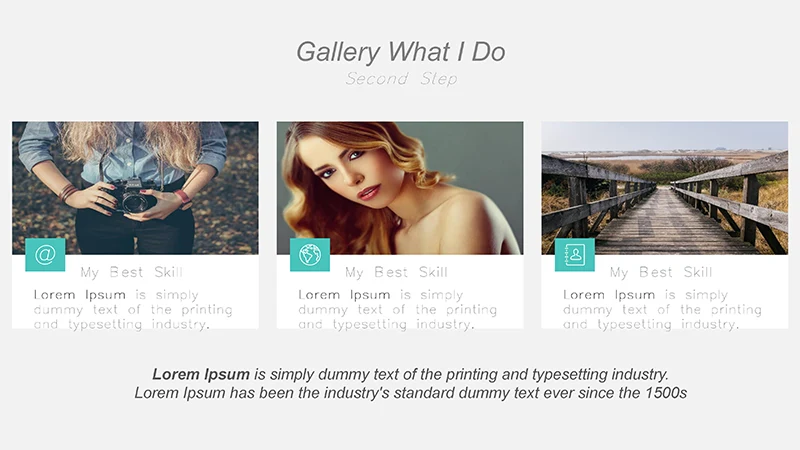Click the "Gallery What I Do" title
The width and height of the screenshot is (800, 450).
pos(400,52)
